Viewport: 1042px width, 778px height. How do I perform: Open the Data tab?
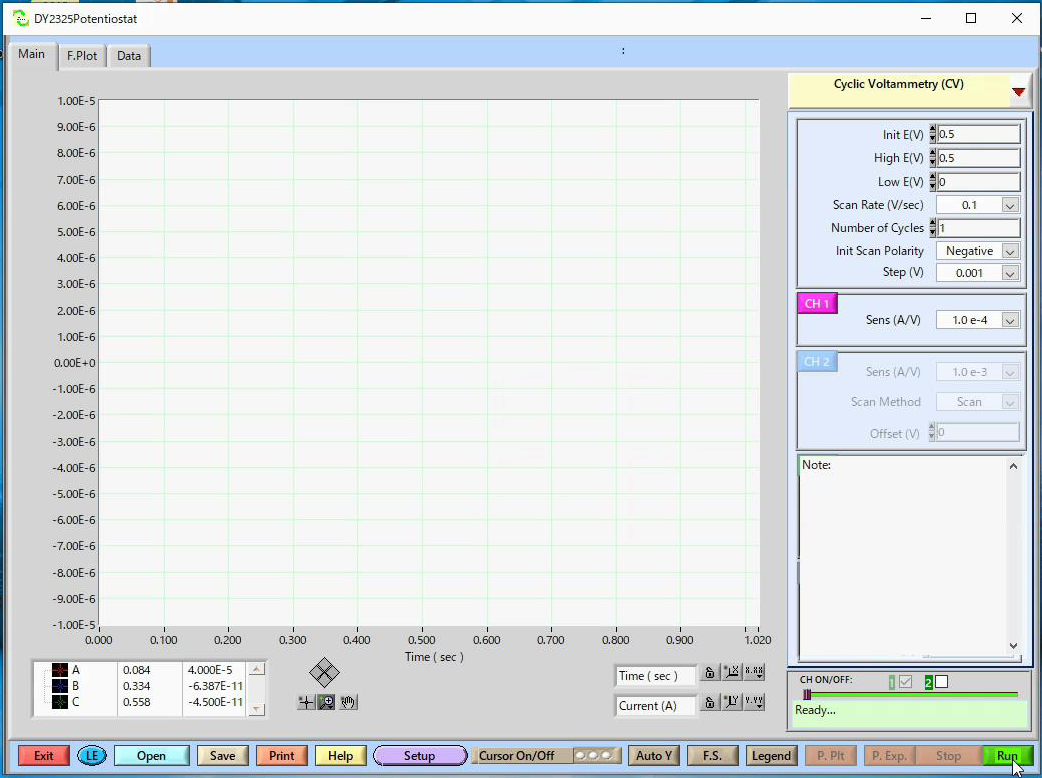[129, 56]
